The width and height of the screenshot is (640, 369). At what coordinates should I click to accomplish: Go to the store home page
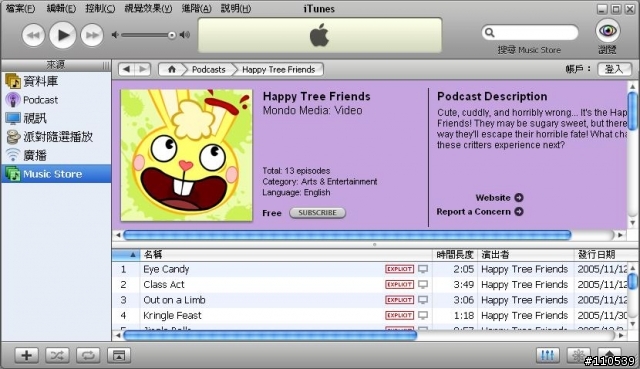(171, 69)
